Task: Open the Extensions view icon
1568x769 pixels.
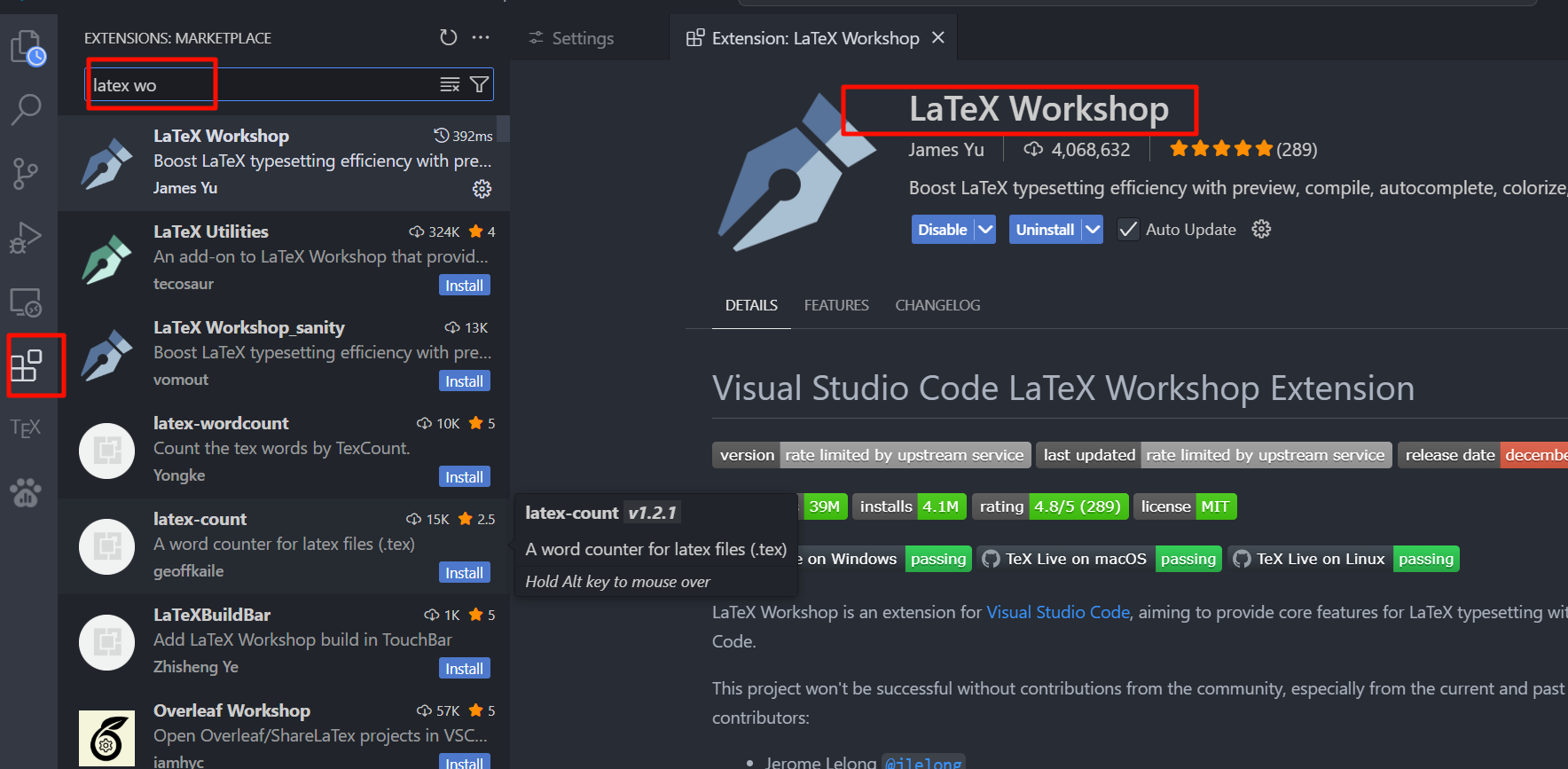Action: [x=27, y=365]
